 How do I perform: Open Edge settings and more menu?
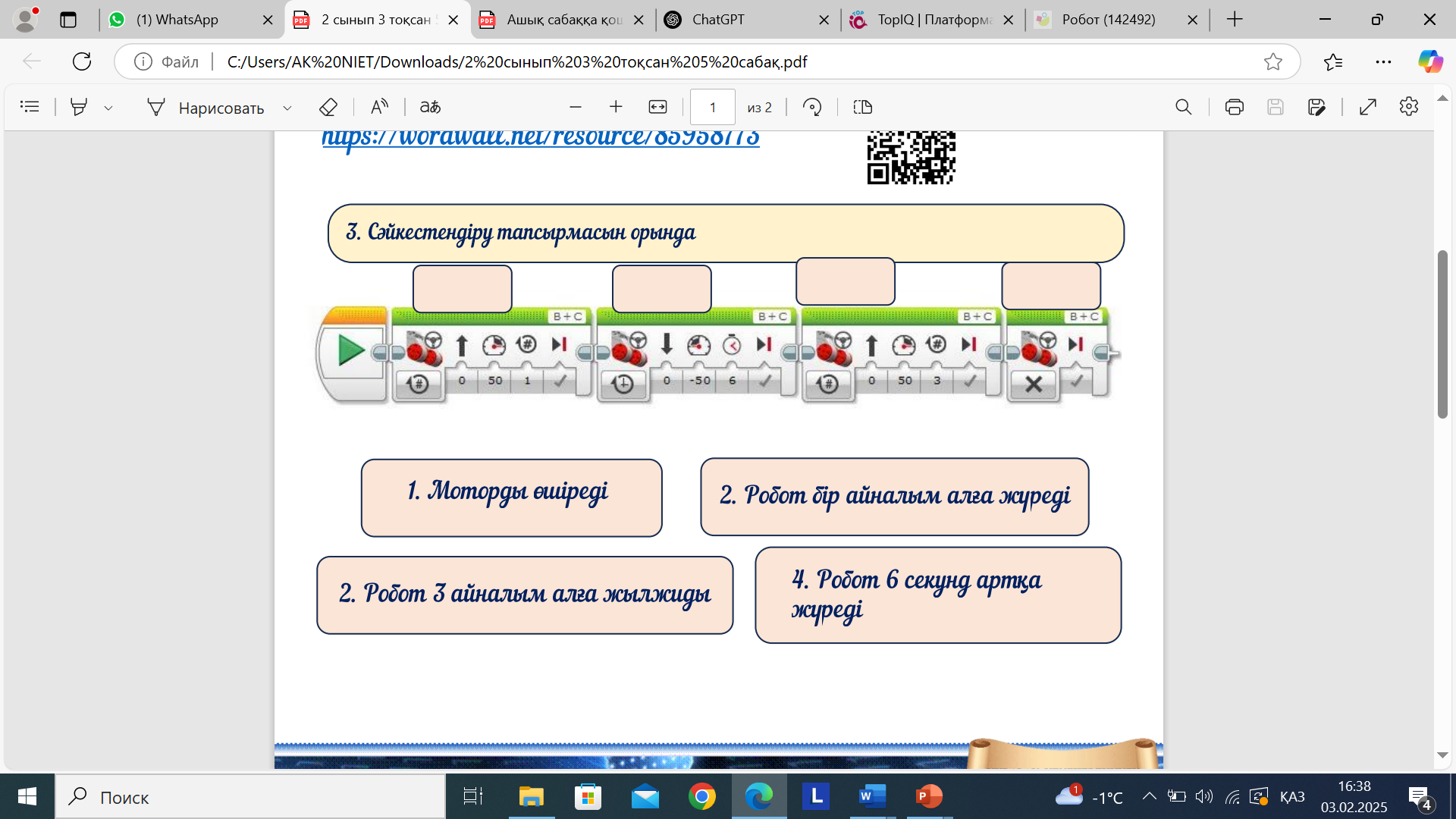(1383, 61)
